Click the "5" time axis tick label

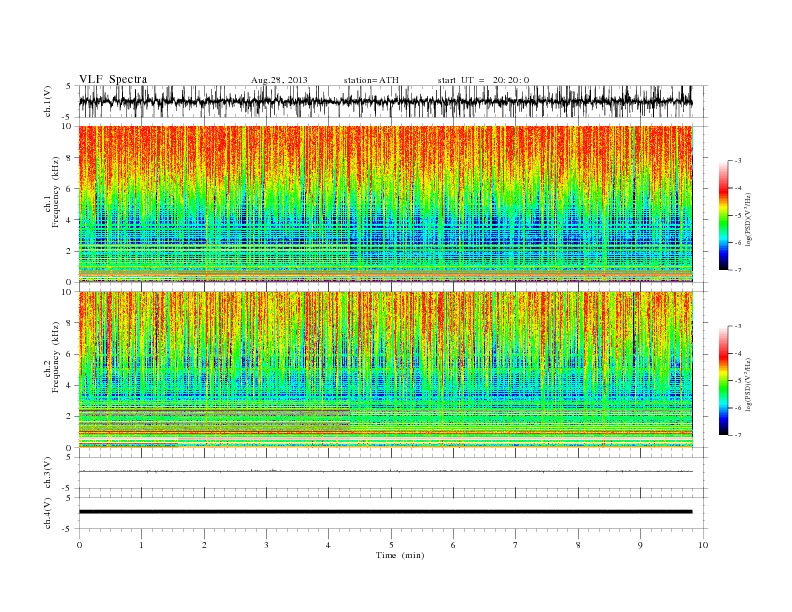[x=391, y=545]
